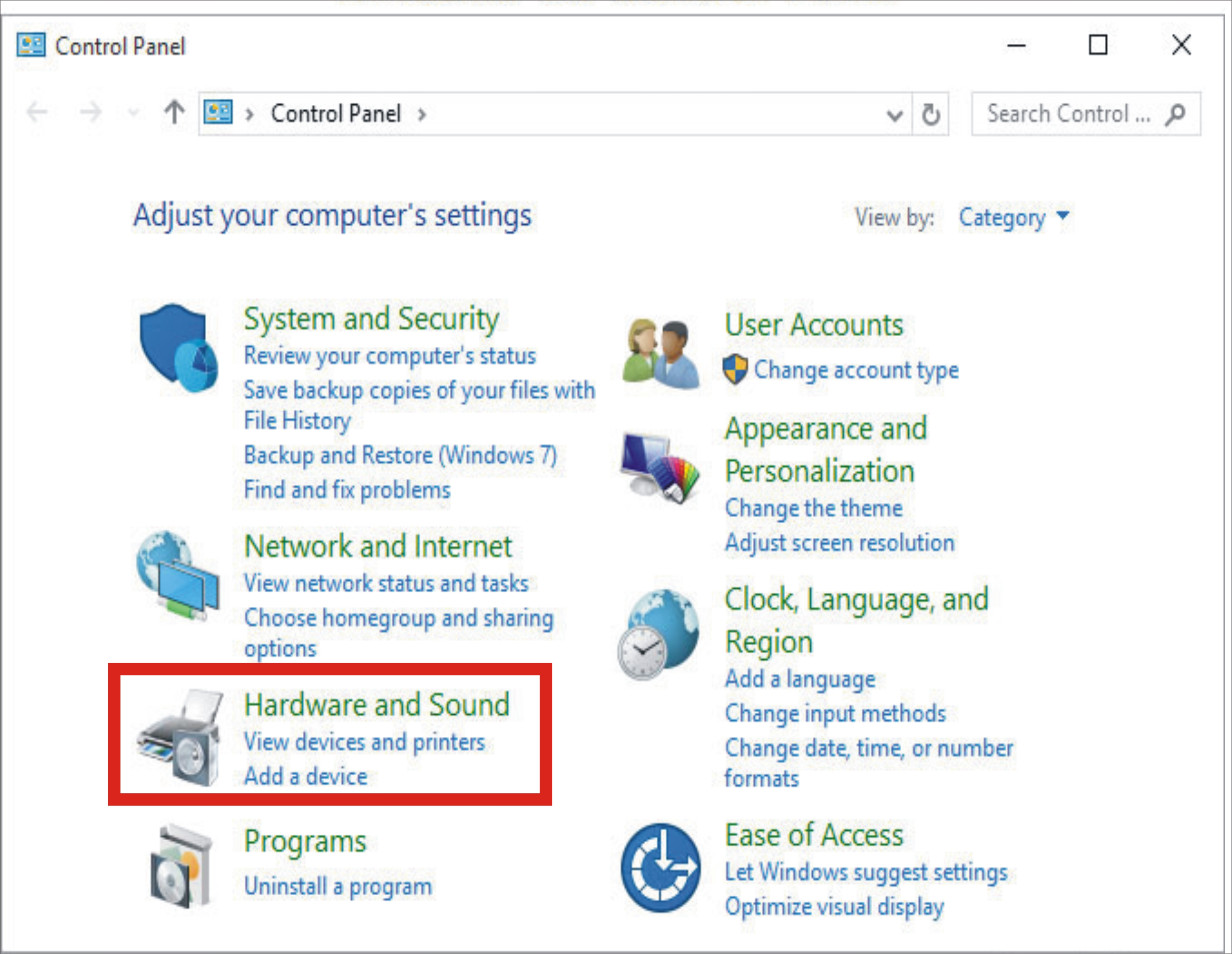
Task: Open Find and fix problems
Action: (348, 490)
